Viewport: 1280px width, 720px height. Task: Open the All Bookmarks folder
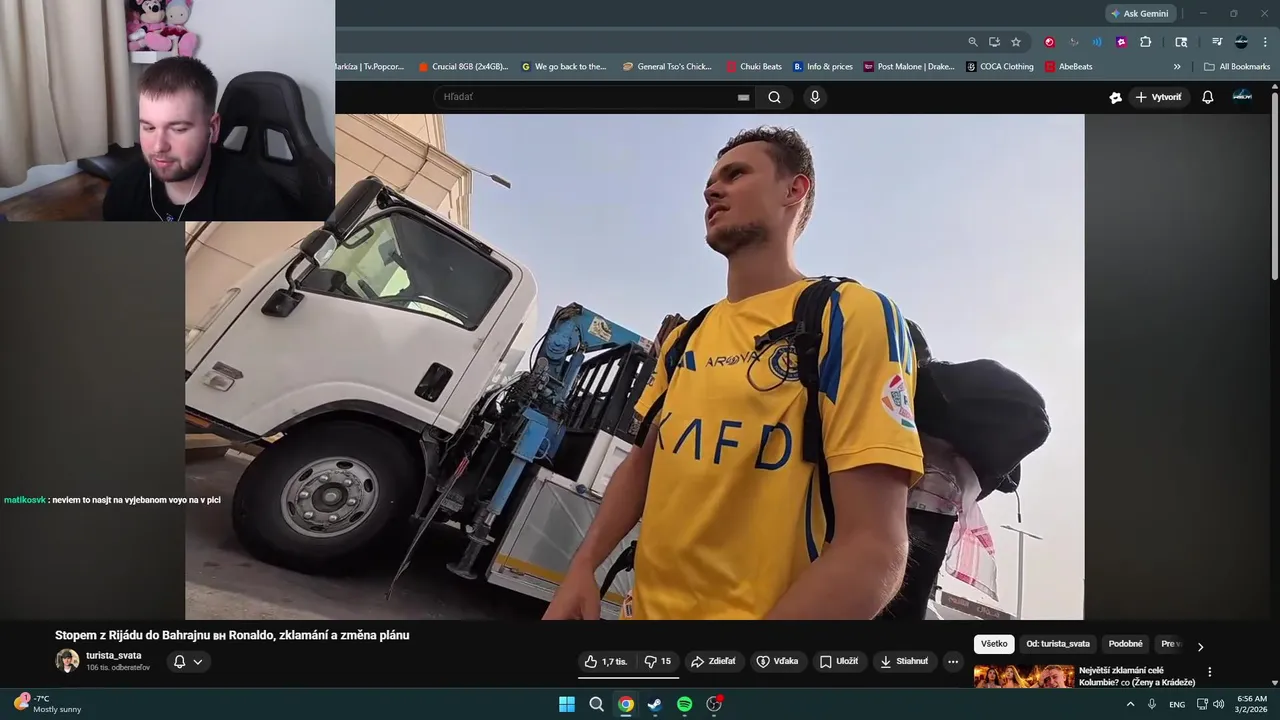click(x=1237, y=67)
